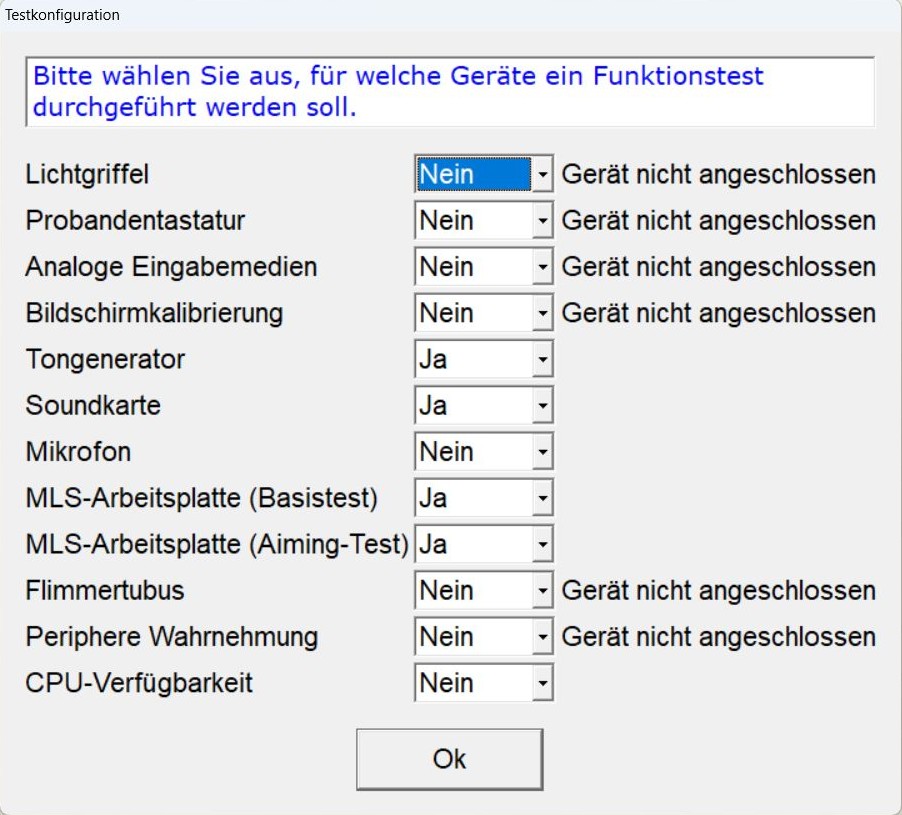Click the Soundkarte dropdown arrow

pyautogui.click(x=542, y=406)
